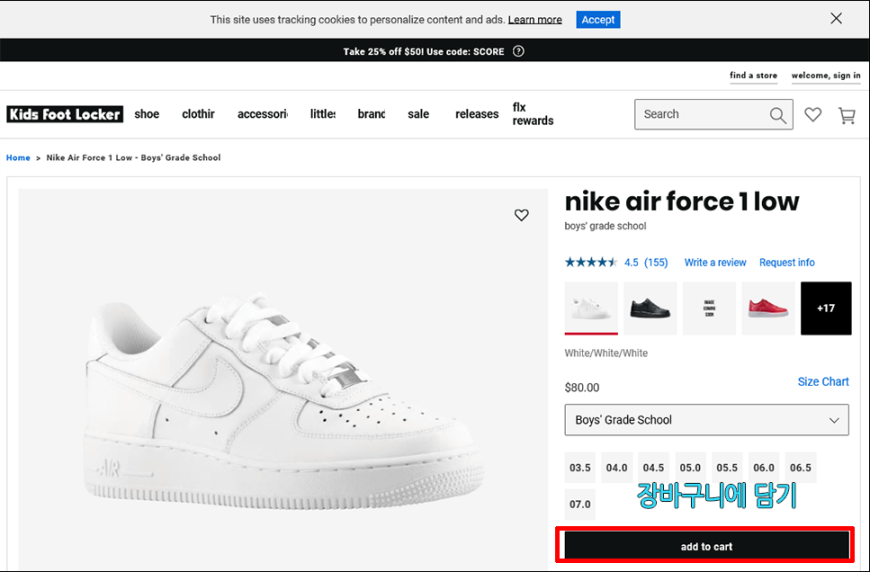870x572 pixels.
Task: Click the White/White/White color label
Action: [606, 353]
